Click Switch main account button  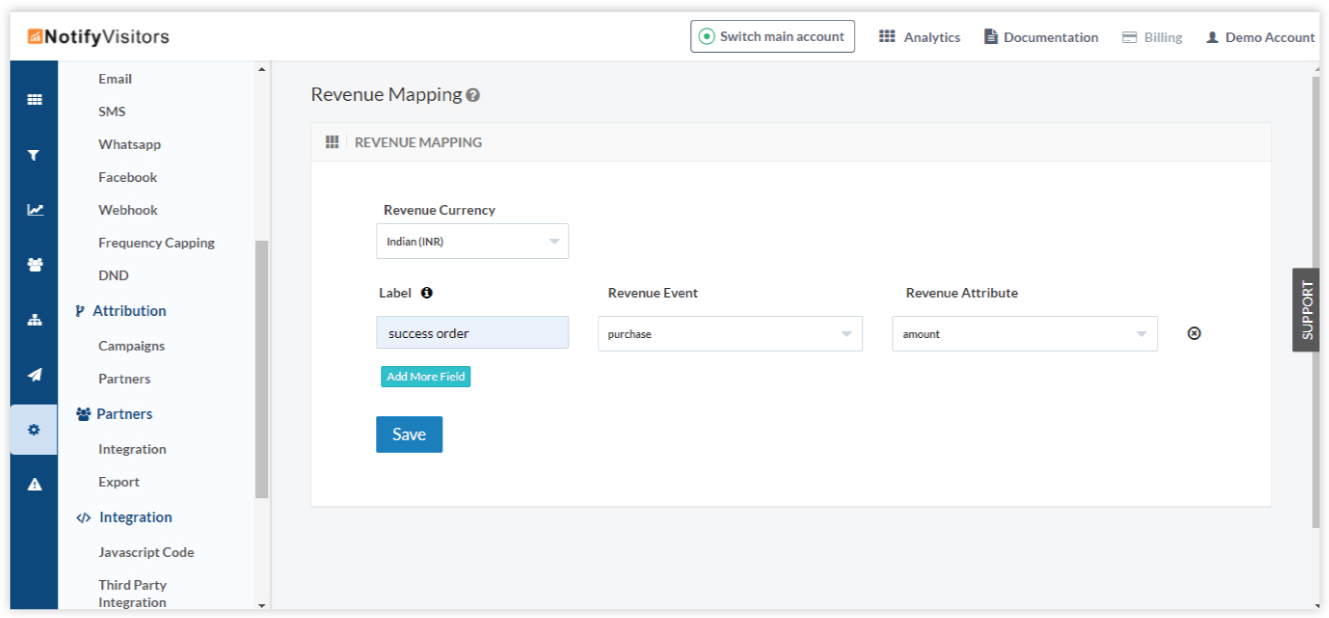pos(772,37)
